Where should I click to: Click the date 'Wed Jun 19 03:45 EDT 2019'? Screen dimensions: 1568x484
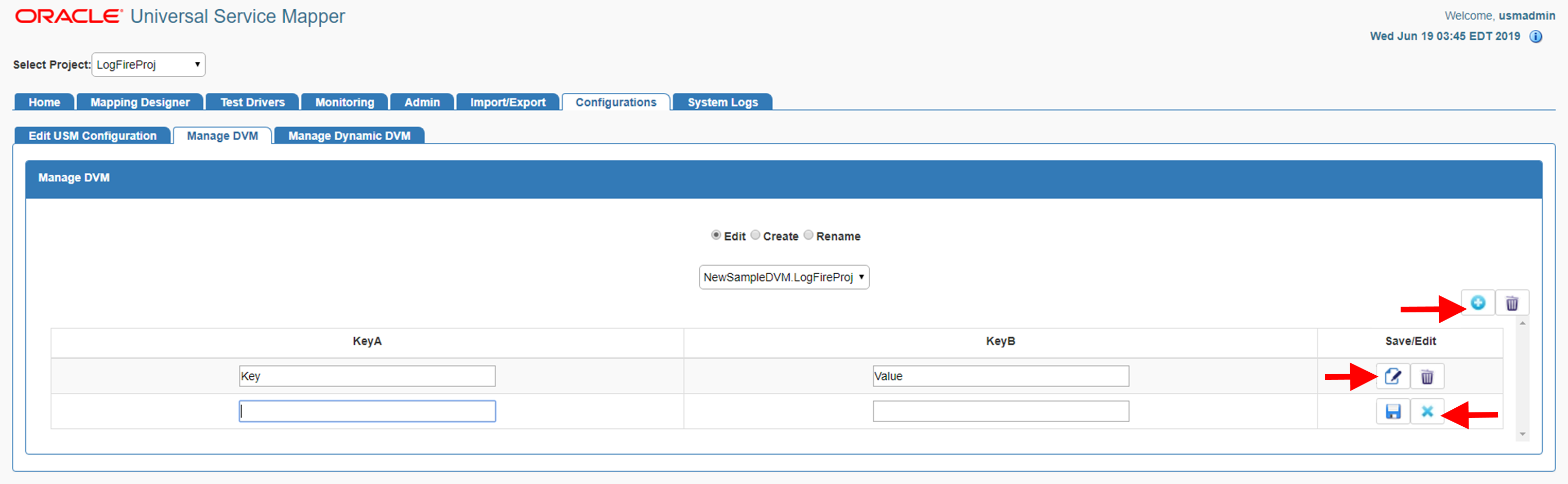[1445, 37]
